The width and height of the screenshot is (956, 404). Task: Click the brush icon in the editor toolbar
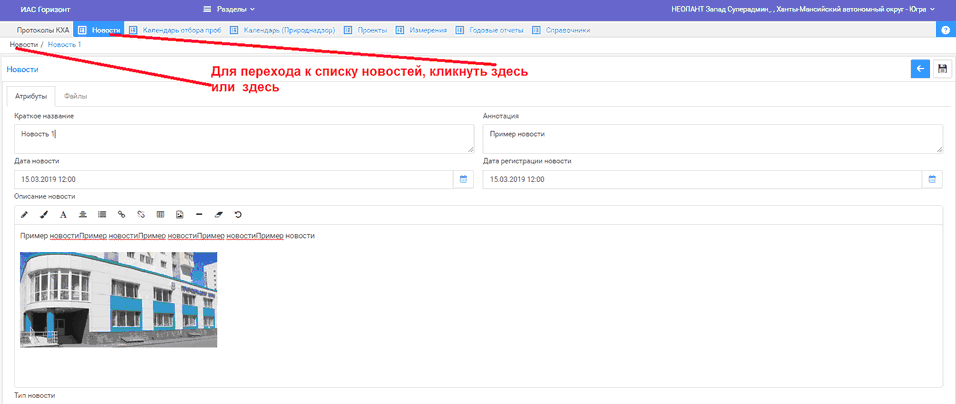coord(43,214)
